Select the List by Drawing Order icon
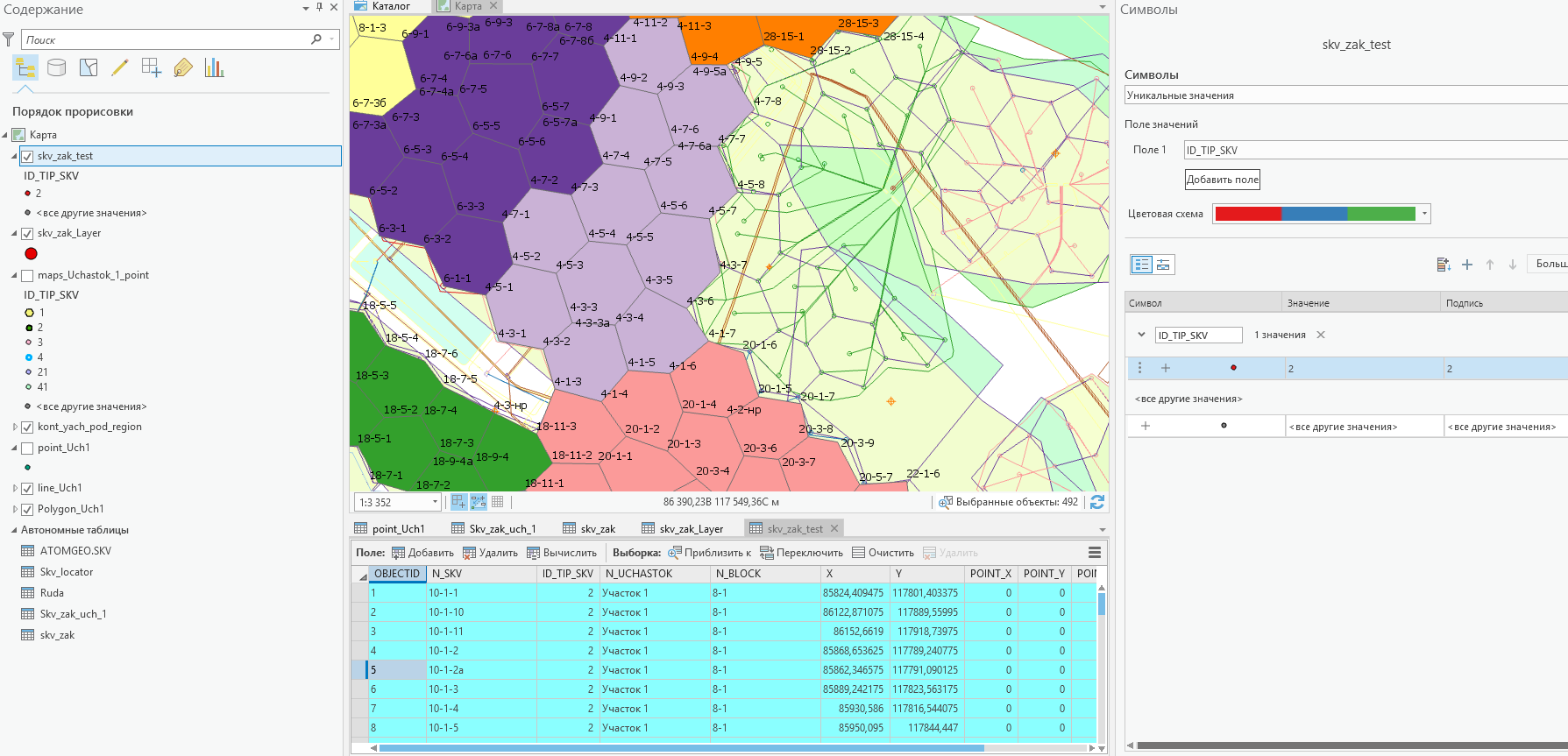1568x756 pixels. pos(25,67)
